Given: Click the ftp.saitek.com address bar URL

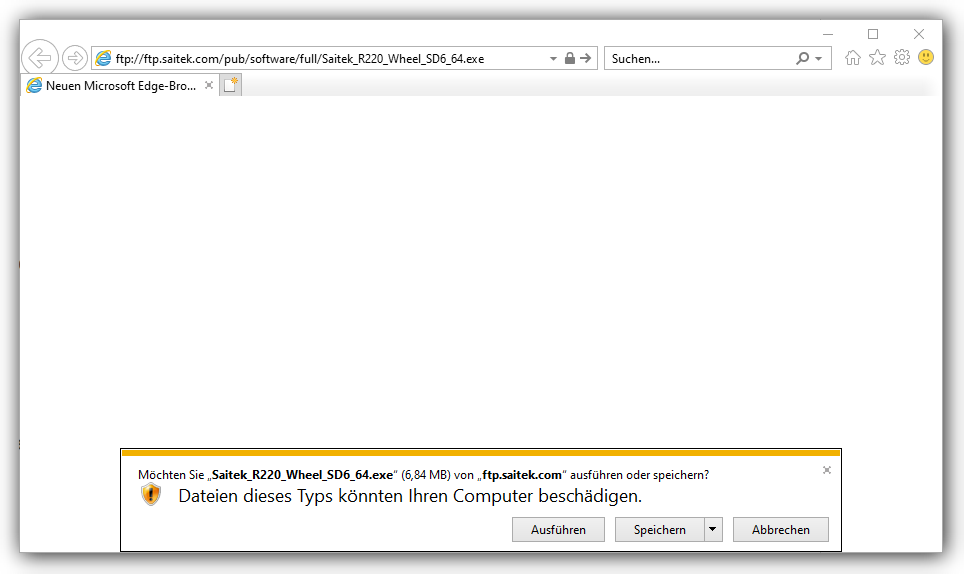Looking at the screenshot, I should pyautogui.click(x=299, y=59).
